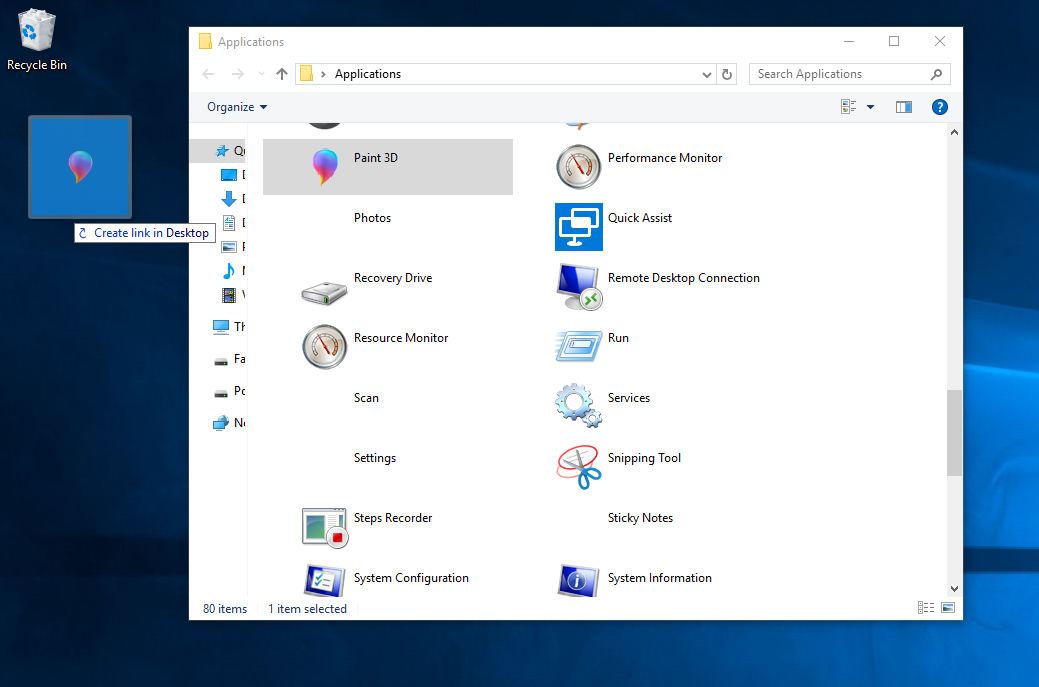Click the "1 item selected" status text

click(307, 609)
